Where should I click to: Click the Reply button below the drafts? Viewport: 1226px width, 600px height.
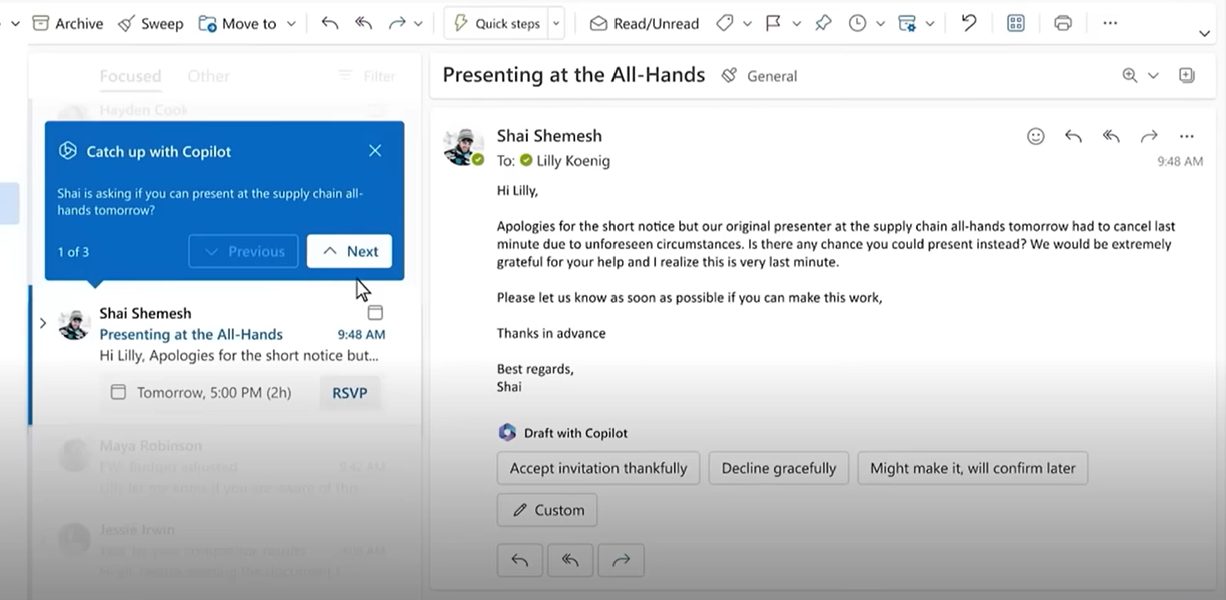click(520, 561)
